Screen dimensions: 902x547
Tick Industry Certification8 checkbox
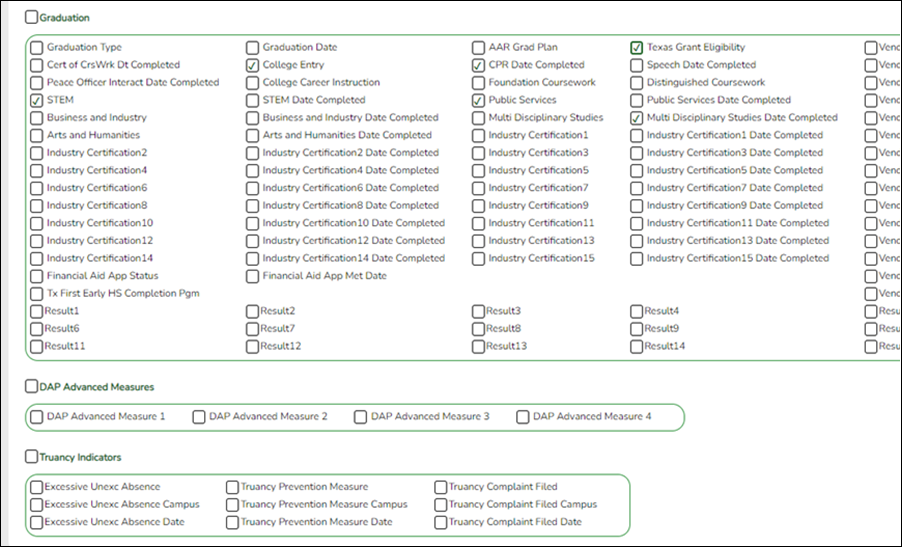tap(37, 206)
